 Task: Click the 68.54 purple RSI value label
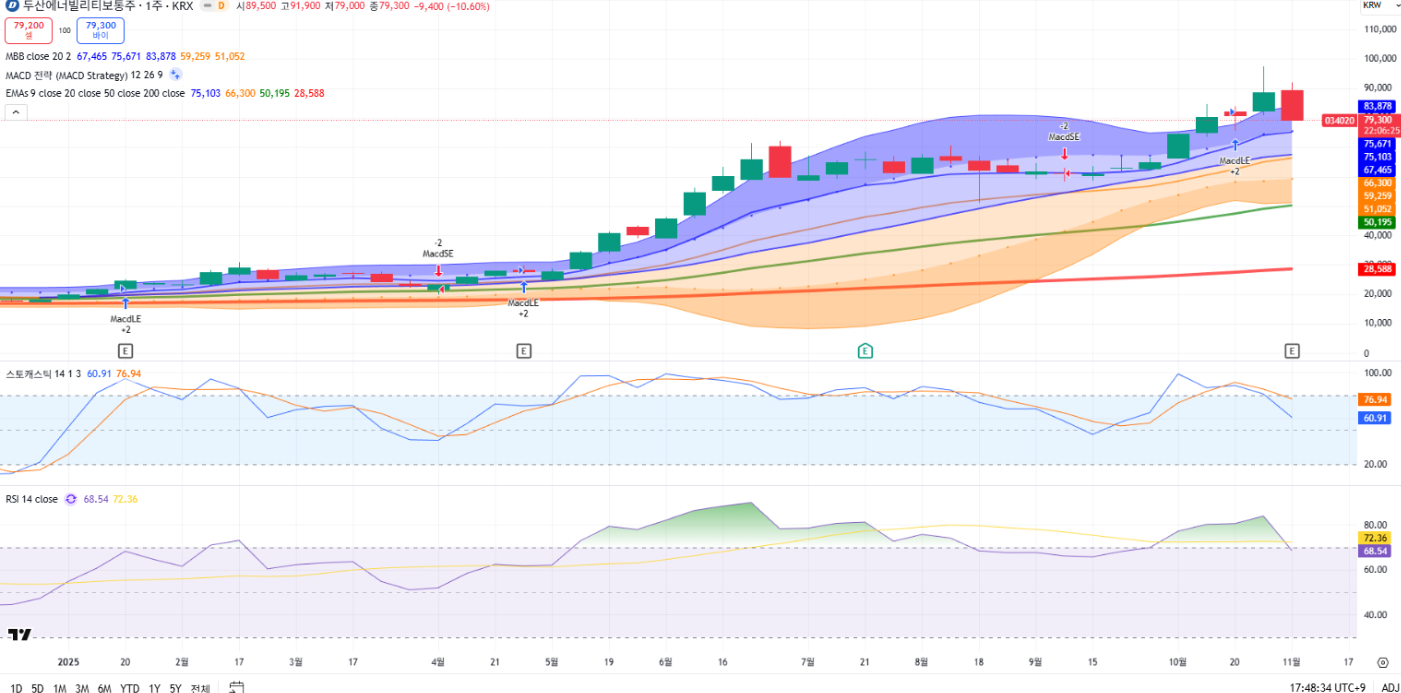pyautogui.click(x=1373, y=551)
